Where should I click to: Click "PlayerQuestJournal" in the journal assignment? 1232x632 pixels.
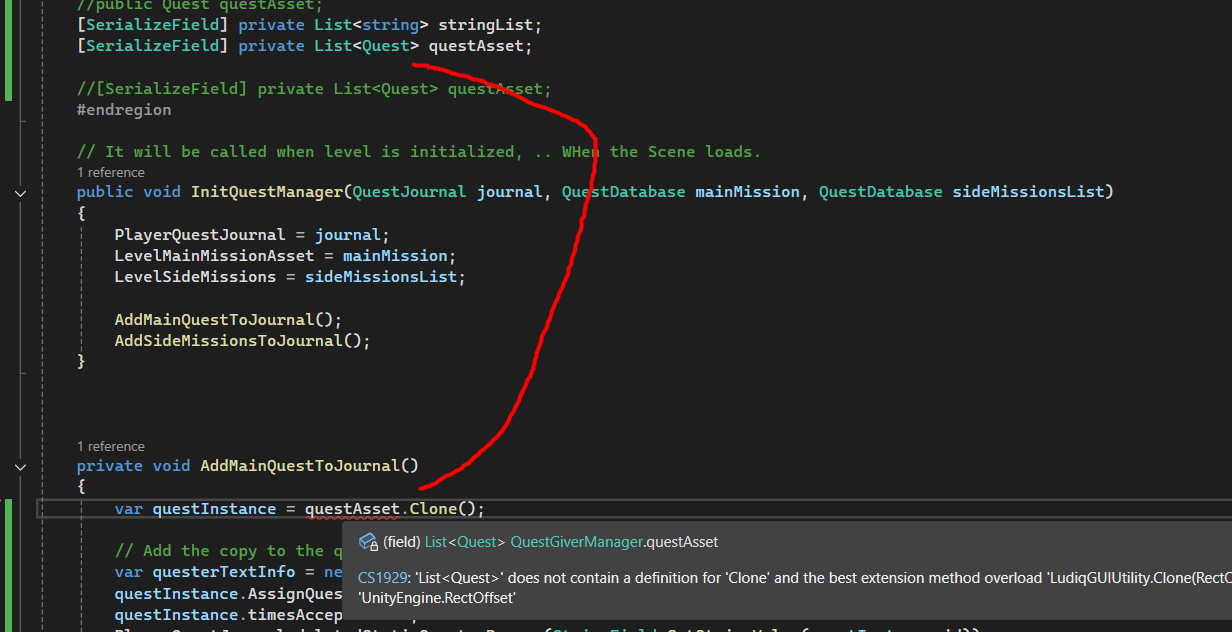click(200, 235)
